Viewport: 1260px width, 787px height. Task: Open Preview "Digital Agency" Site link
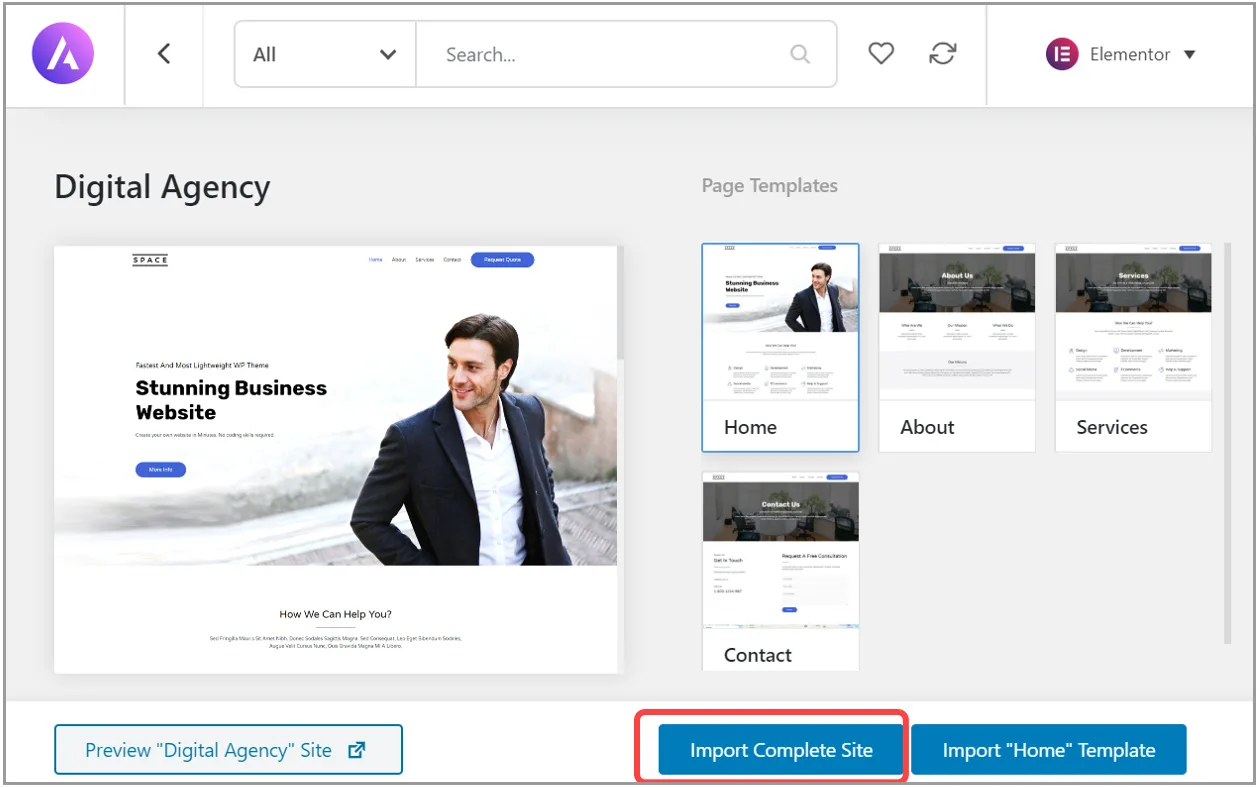pyautogui.click(x=228, y=750)
